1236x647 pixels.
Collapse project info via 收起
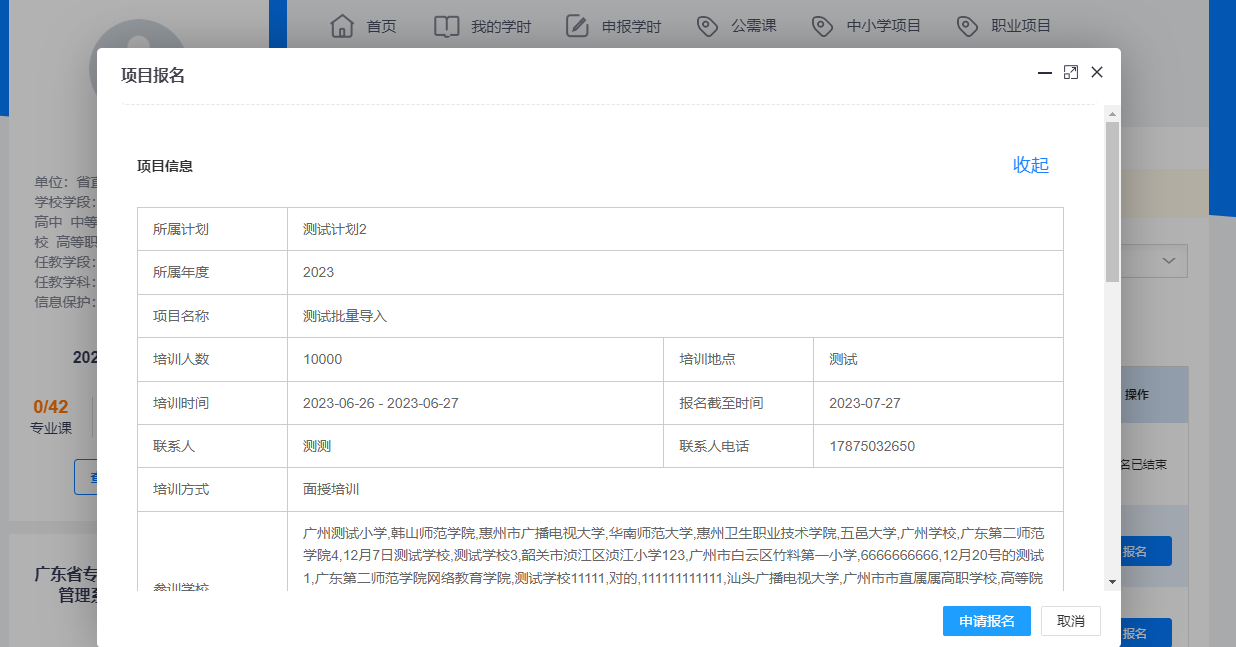coord(1030,165)
